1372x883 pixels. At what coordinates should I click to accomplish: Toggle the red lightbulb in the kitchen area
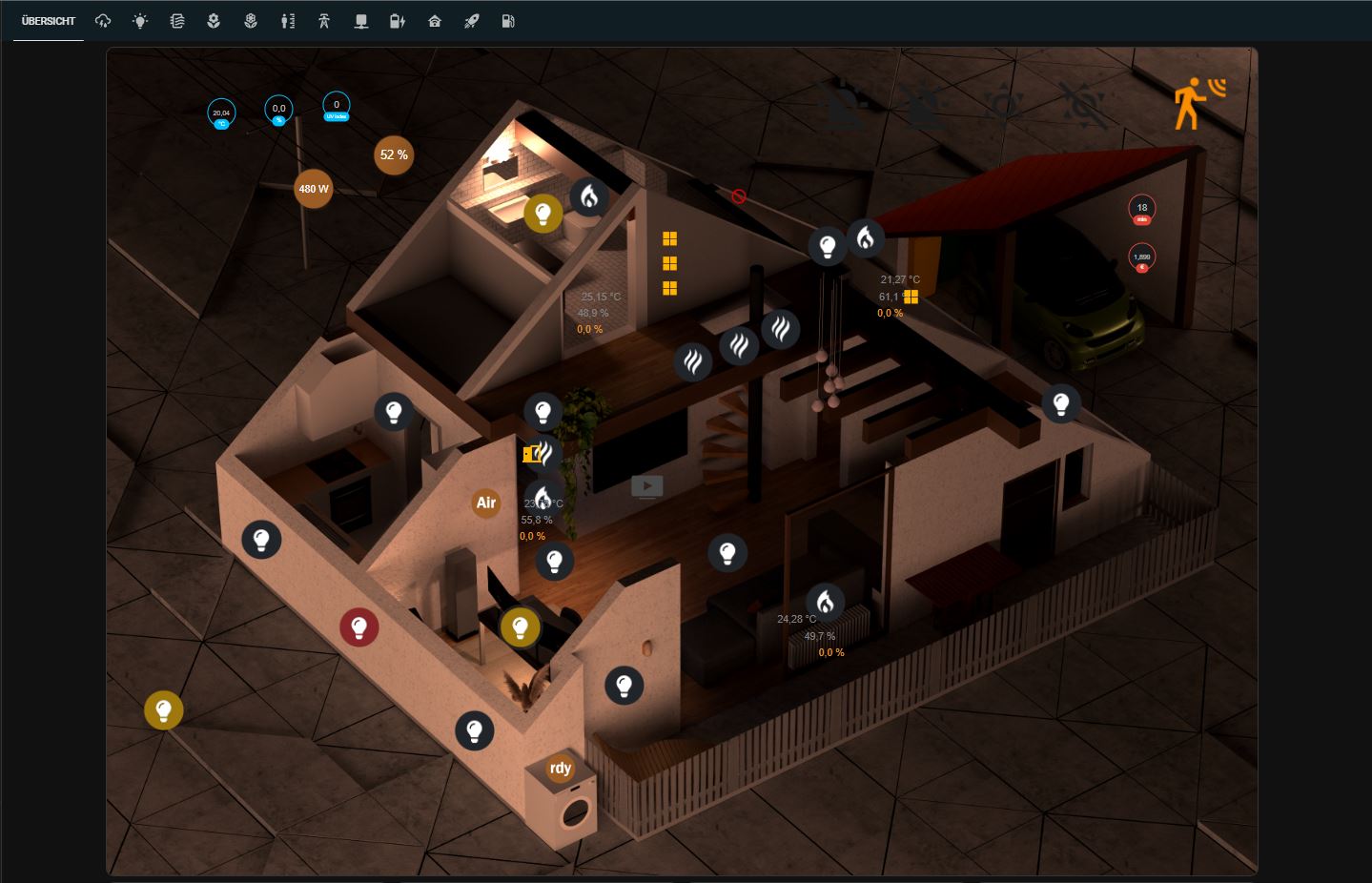(359, 626)
